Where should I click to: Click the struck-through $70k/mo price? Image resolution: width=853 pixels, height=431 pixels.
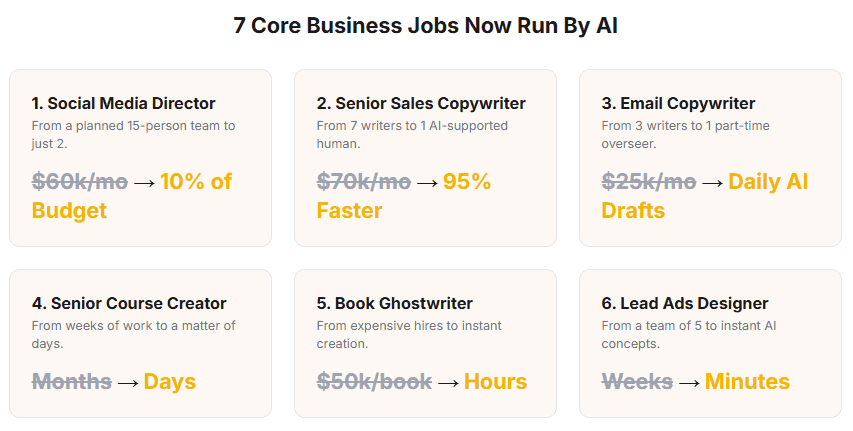coord(364,181)
